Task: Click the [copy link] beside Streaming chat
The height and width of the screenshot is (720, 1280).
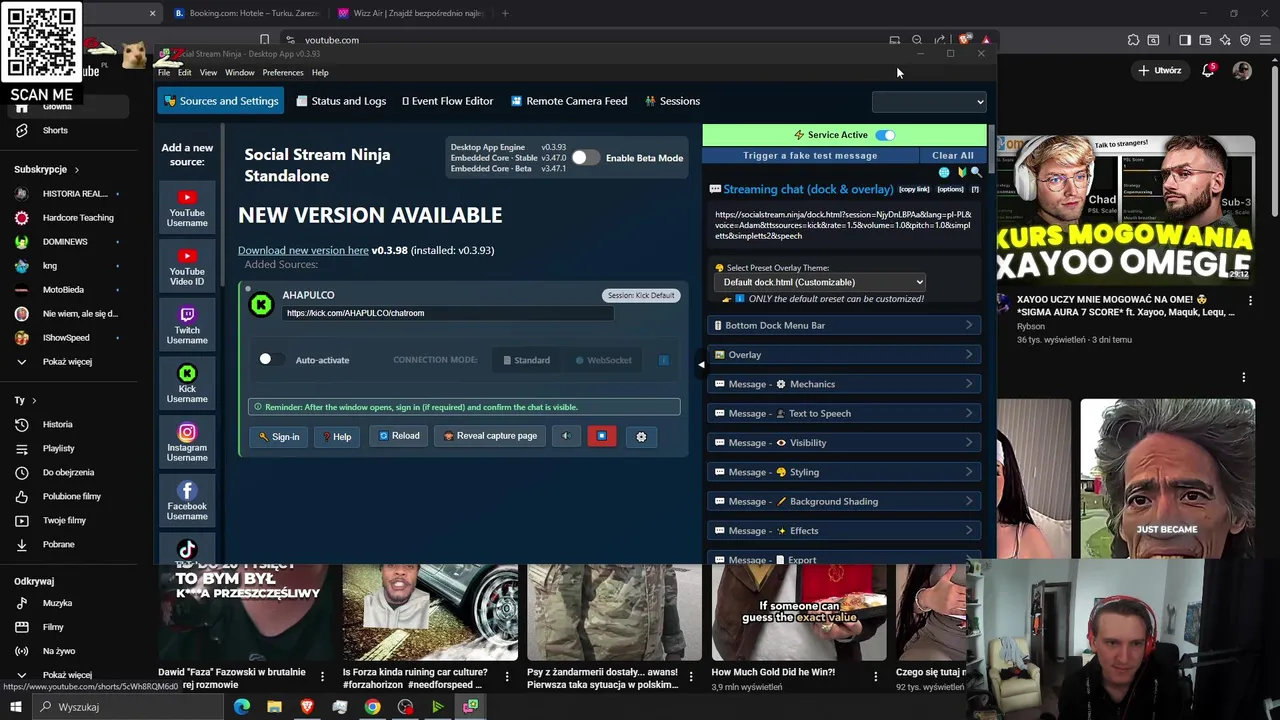Action: click(914, 189)
